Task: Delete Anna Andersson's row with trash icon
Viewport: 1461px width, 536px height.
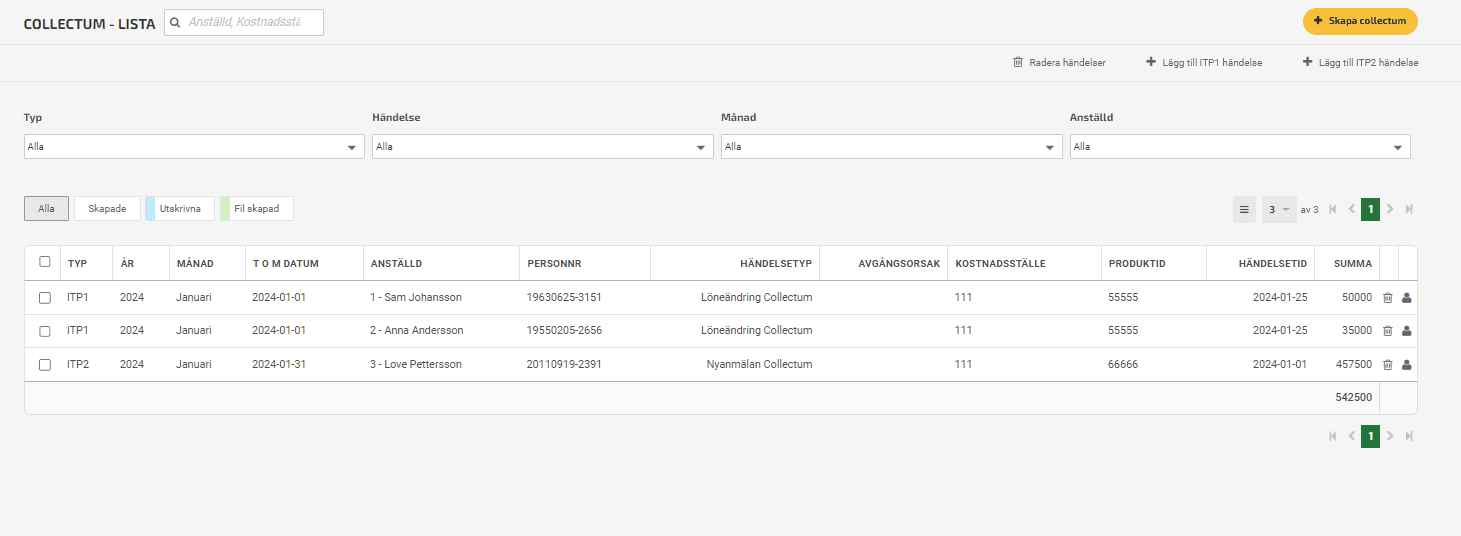Action: point(1387,331)
